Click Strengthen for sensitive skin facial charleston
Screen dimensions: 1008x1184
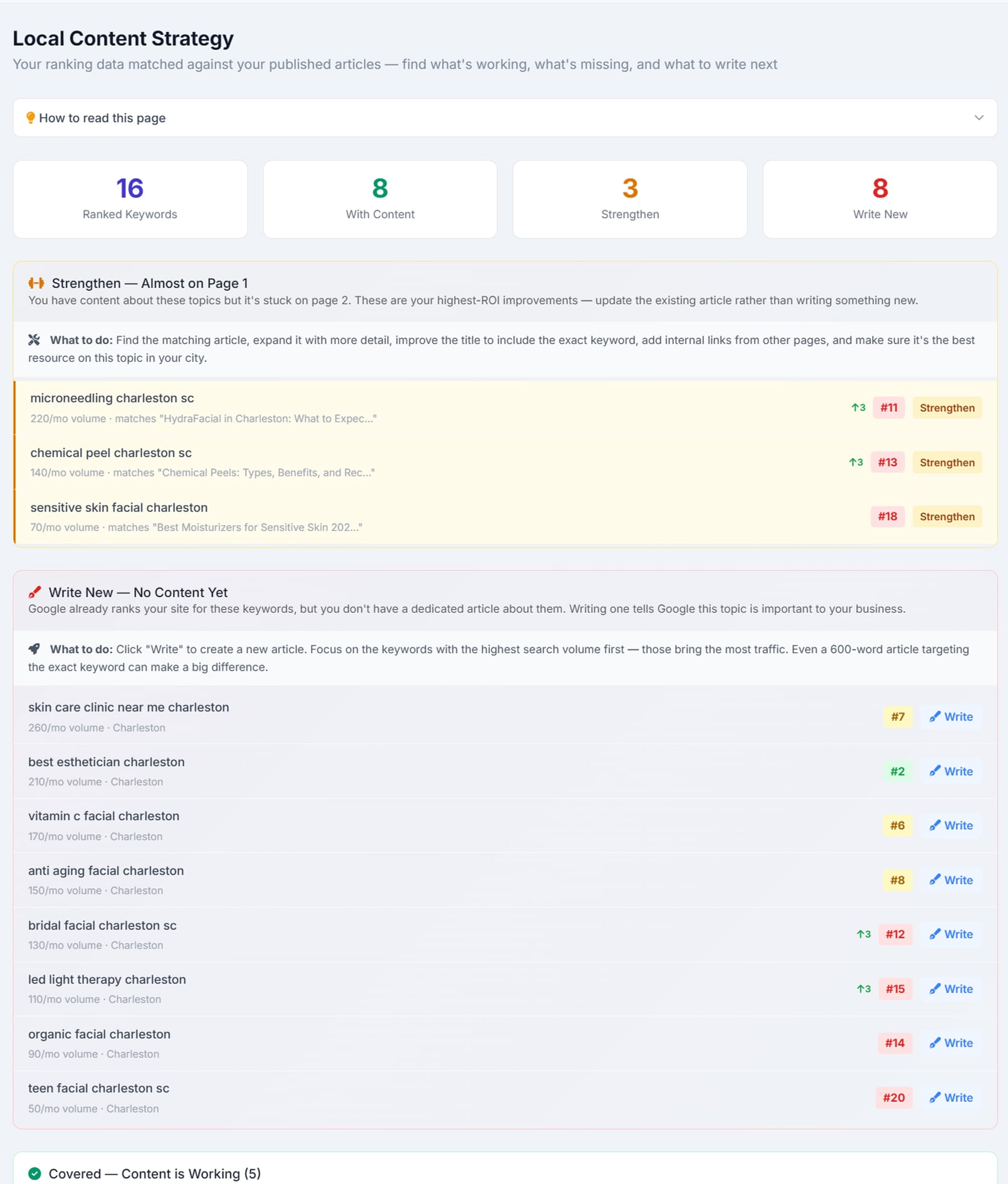947,516
